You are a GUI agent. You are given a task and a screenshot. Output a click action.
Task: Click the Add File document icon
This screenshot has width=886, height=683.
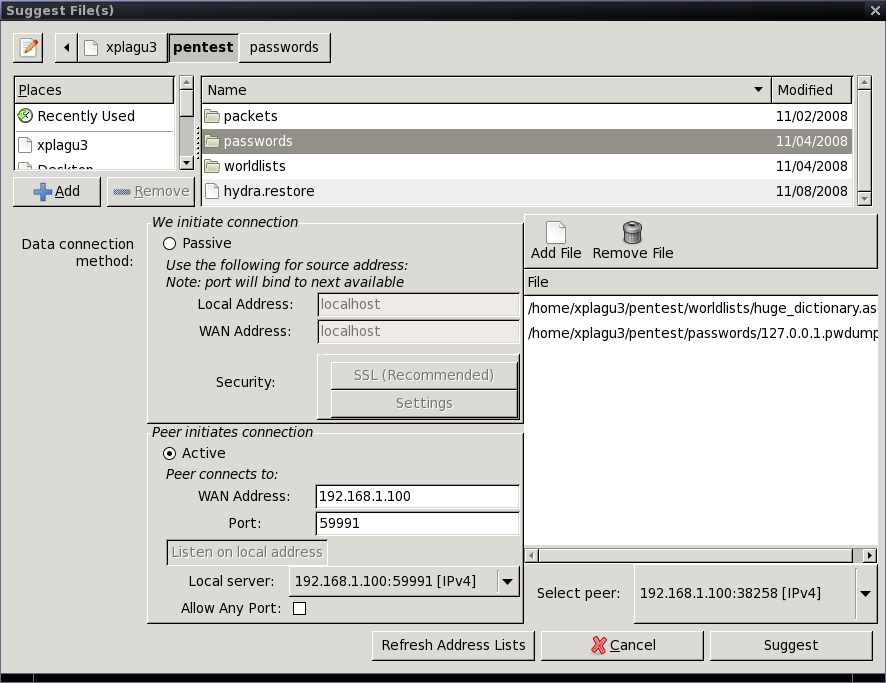(x=556, y=233)
